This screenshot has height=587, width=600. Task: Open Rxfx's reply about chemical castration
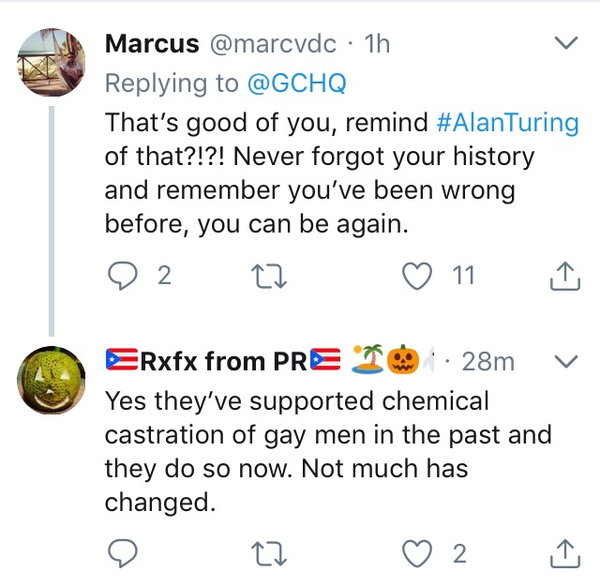(x=330, y=452)
